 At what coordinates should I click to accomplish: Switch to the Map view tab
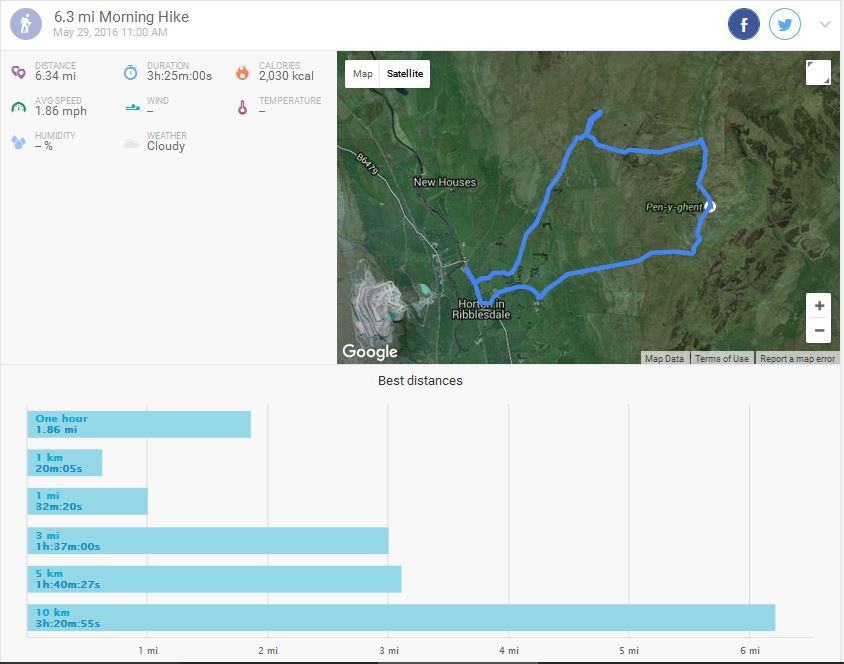tap(362, 74)
